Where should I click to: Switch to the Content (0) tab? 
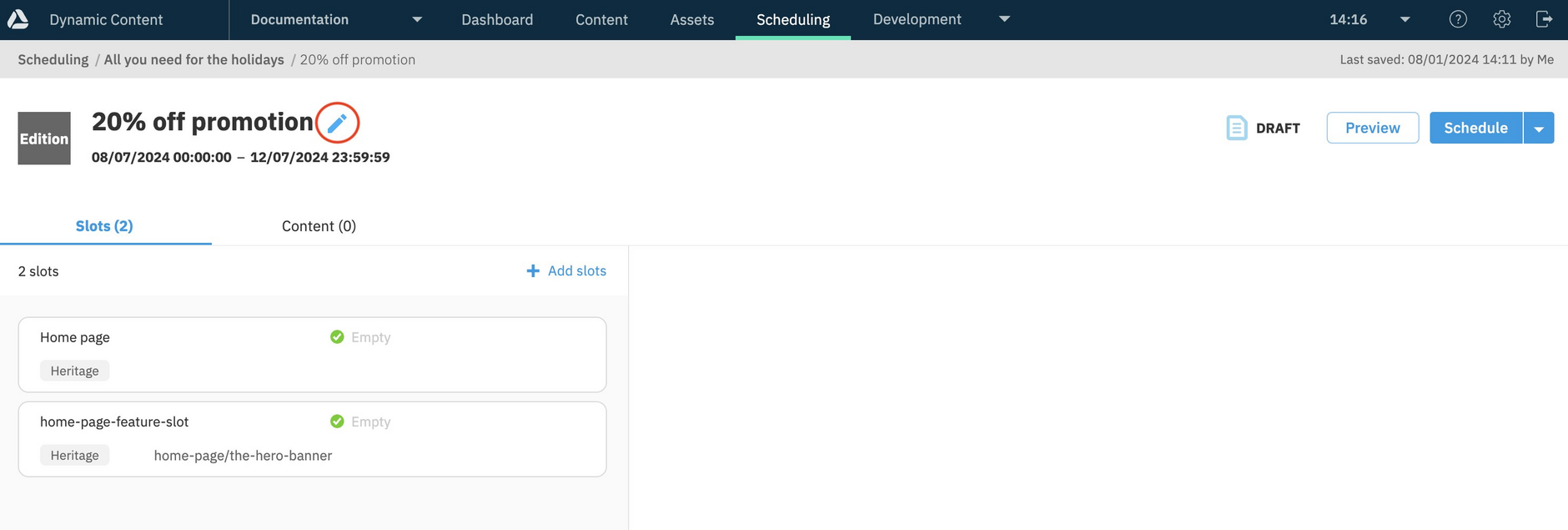coord(319,226)
